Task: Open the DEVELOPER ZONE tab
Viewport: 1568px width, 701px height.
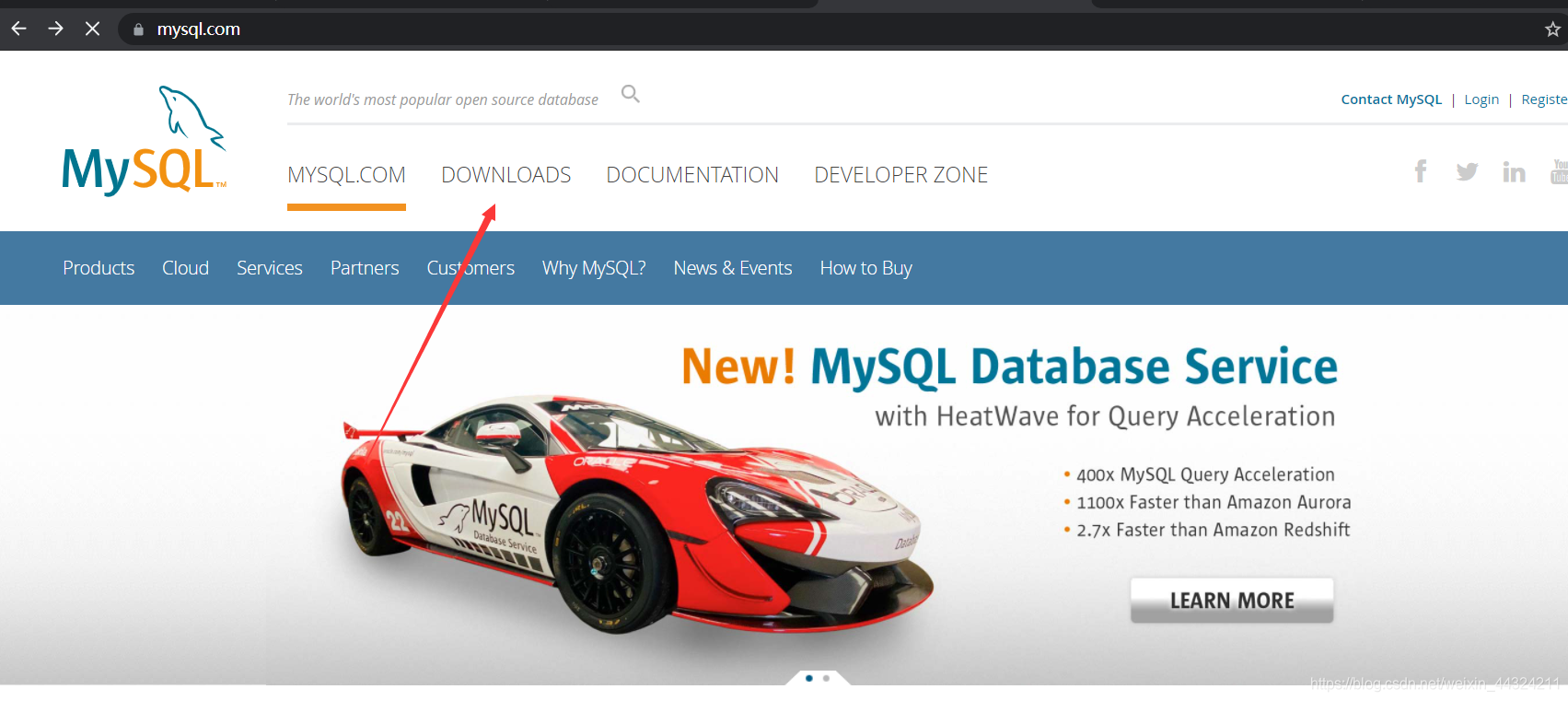Action: (900, 175)
